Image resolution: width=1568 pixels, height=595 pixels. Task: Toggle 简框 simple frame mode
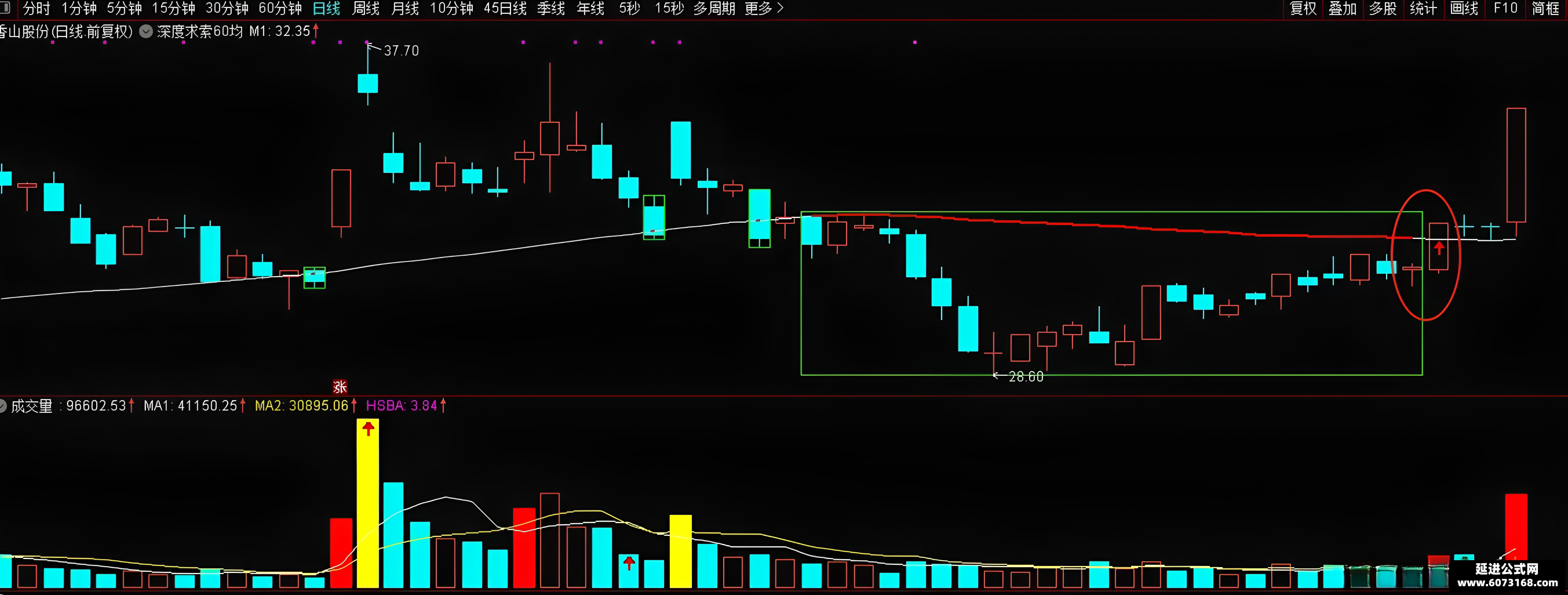[x=1545, y=9]
